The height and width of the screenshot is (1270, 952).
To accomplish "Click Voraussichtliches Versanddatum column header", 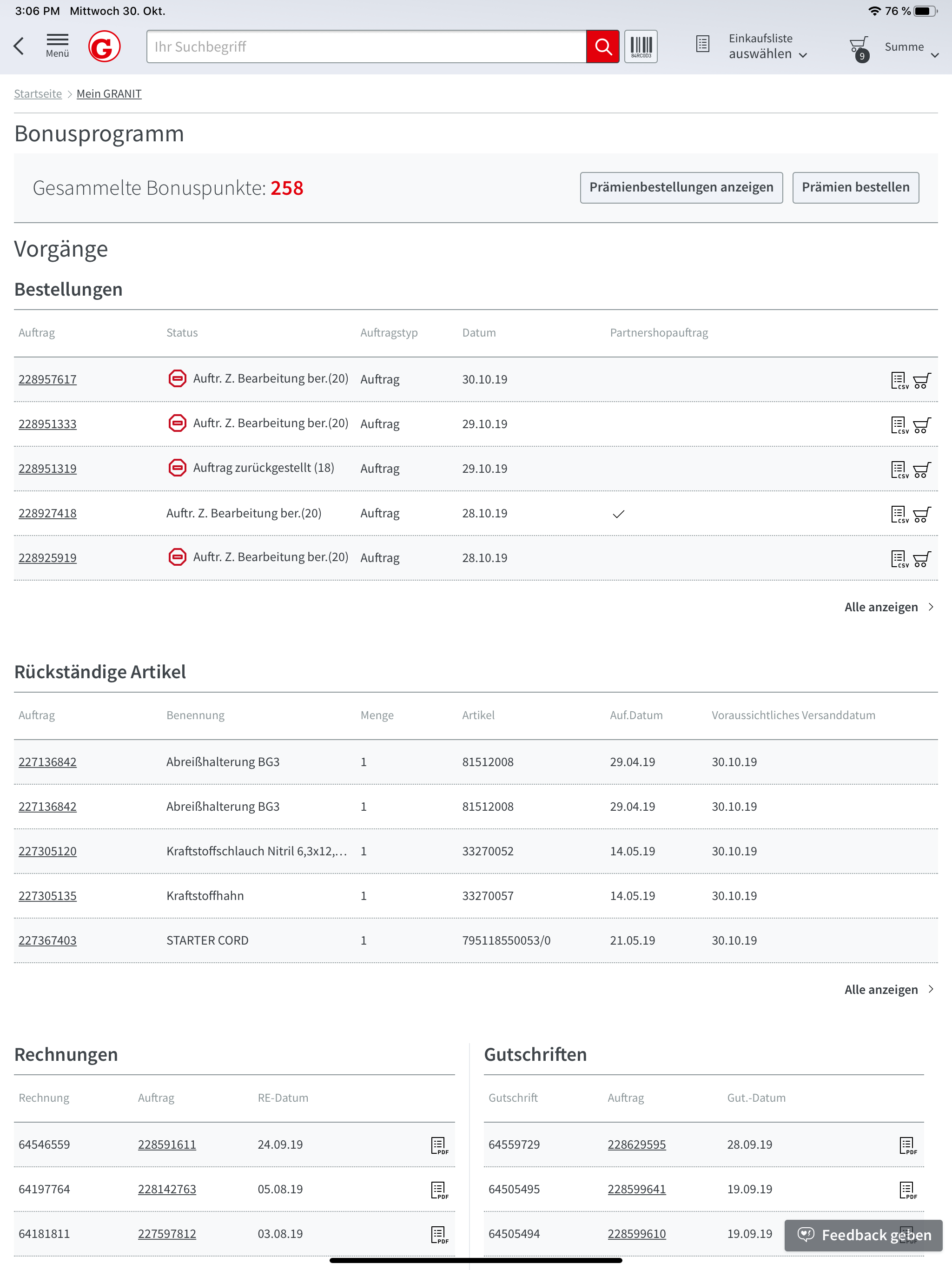I will [x=793, y=715].
